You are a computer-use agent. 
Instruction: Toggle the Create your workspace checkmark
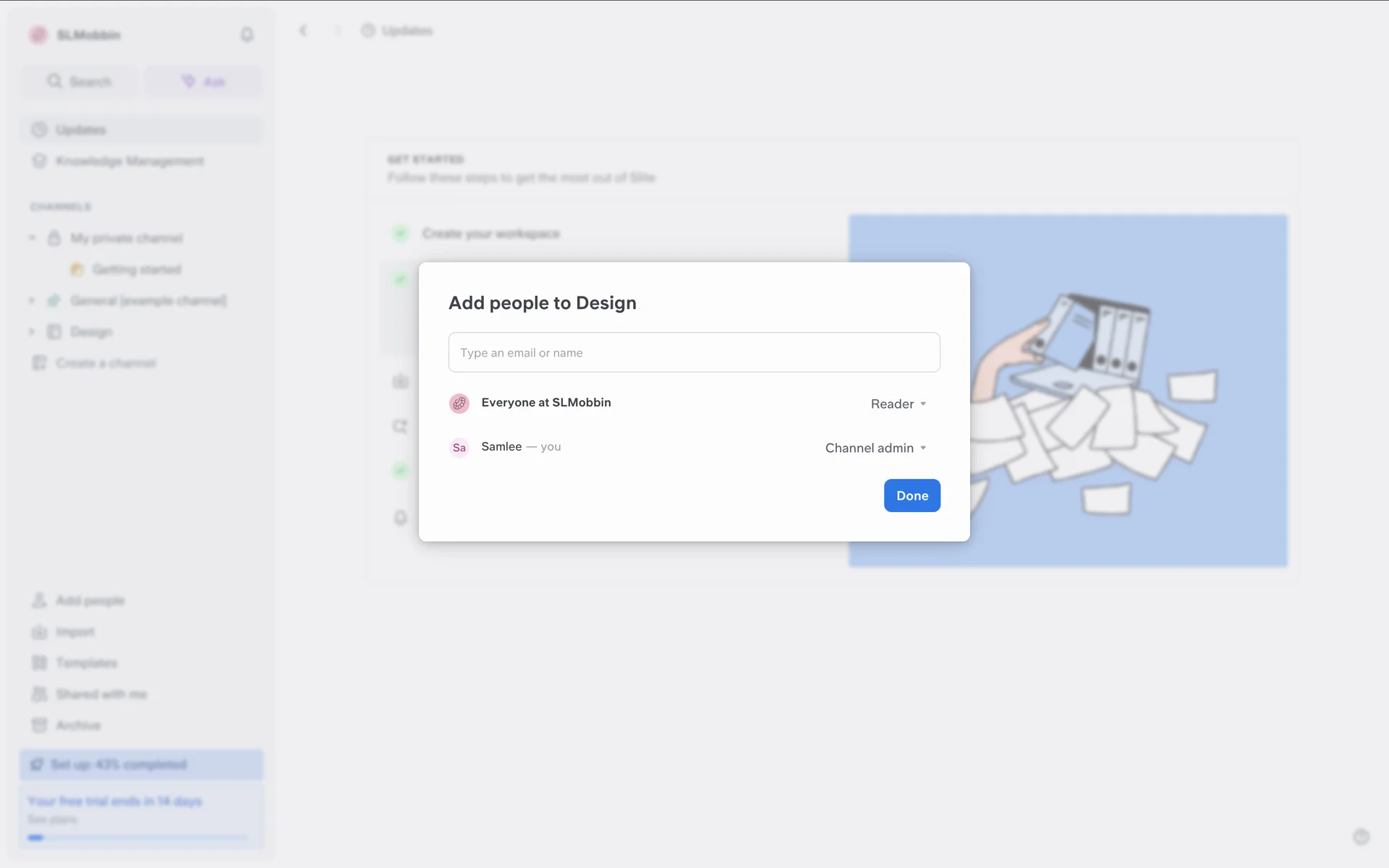pyautogui.click(x=400, y=233)
